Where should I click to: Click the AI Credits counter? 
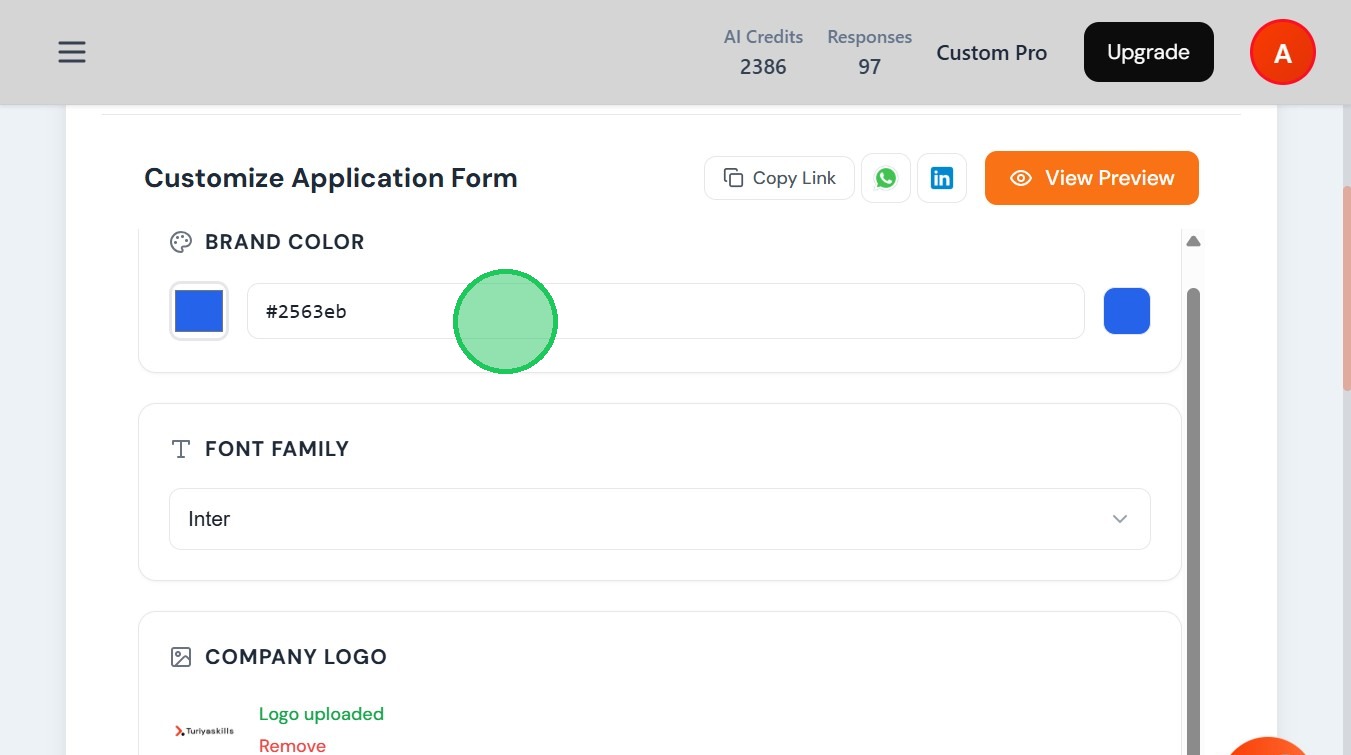(x=763, y=52)
